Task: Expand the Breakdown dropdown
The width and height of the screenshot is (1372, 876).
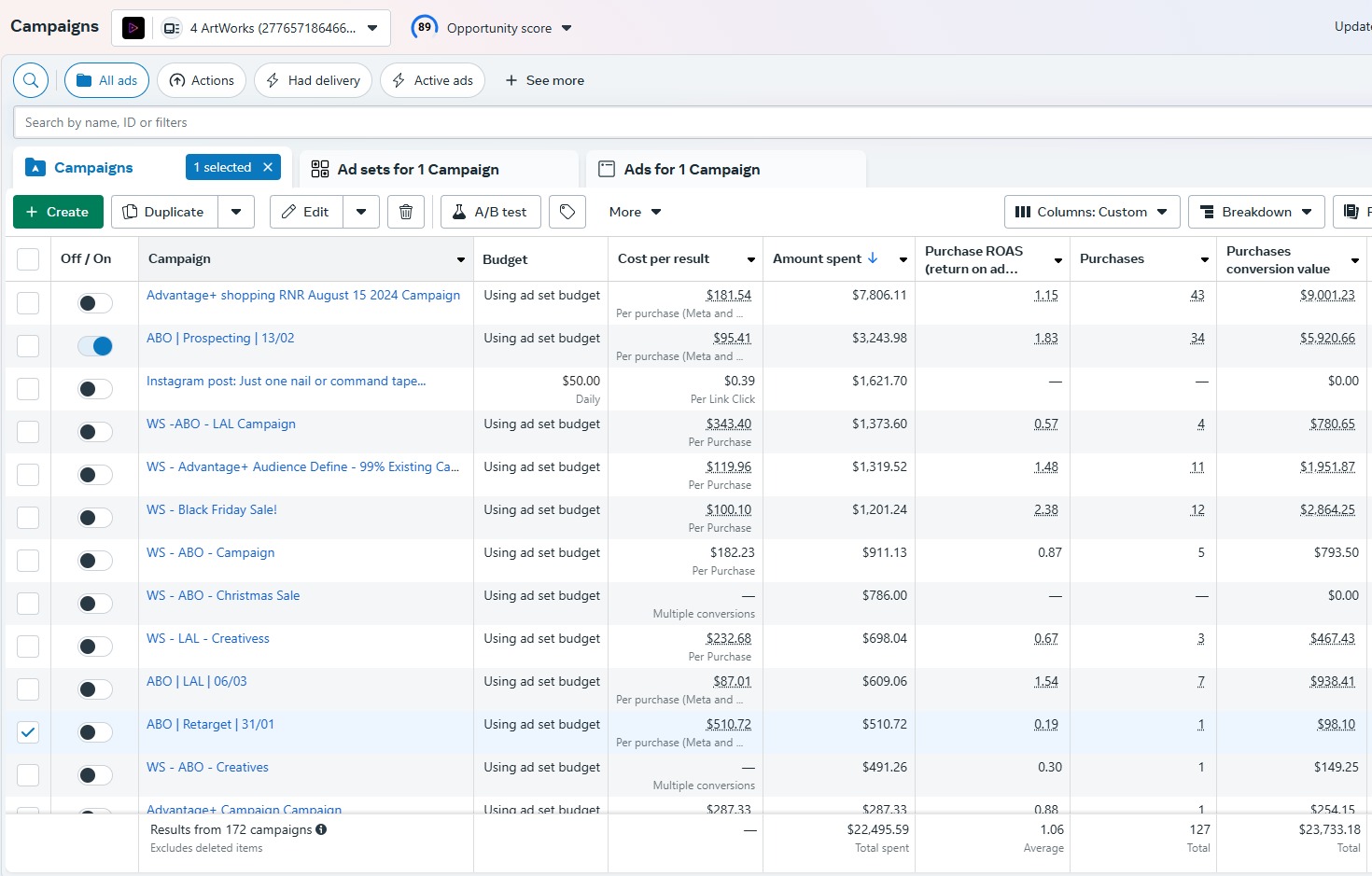Action: click(x=1255, y=212)
